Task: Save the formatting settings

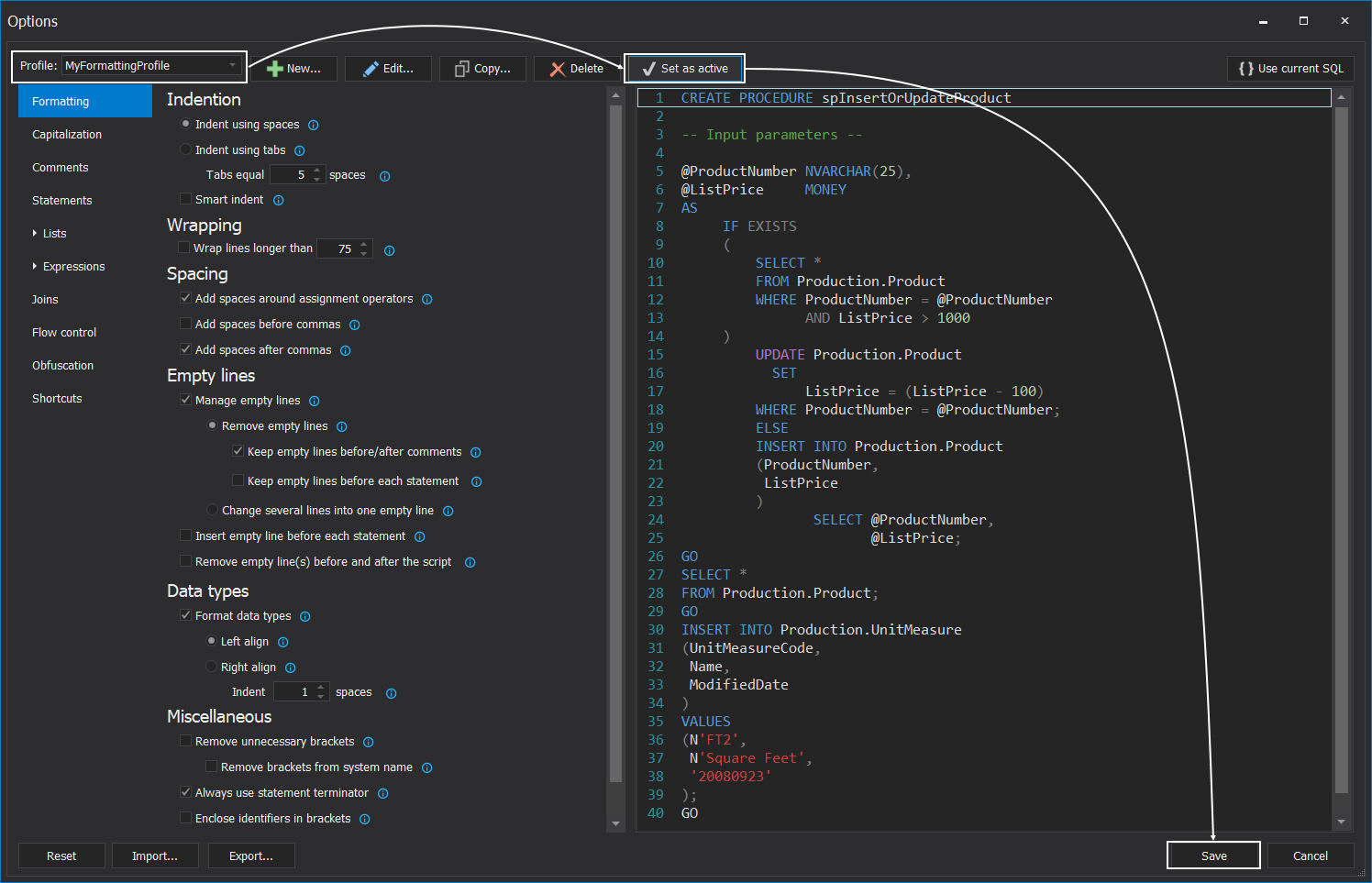Action: pyautogui.click(x=1212, y=855)
